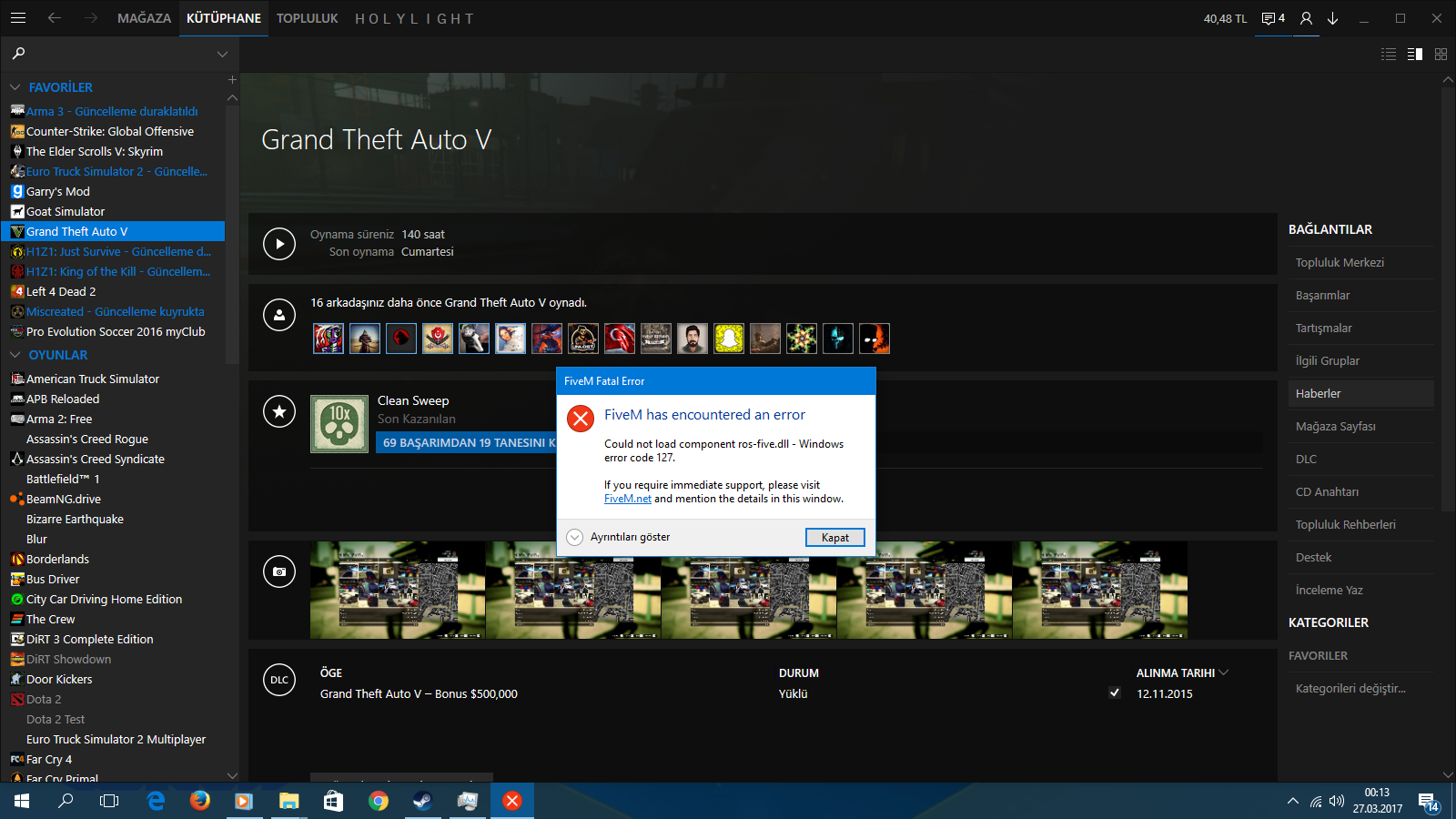Click the library search magnifier icon

coord(18,54)
